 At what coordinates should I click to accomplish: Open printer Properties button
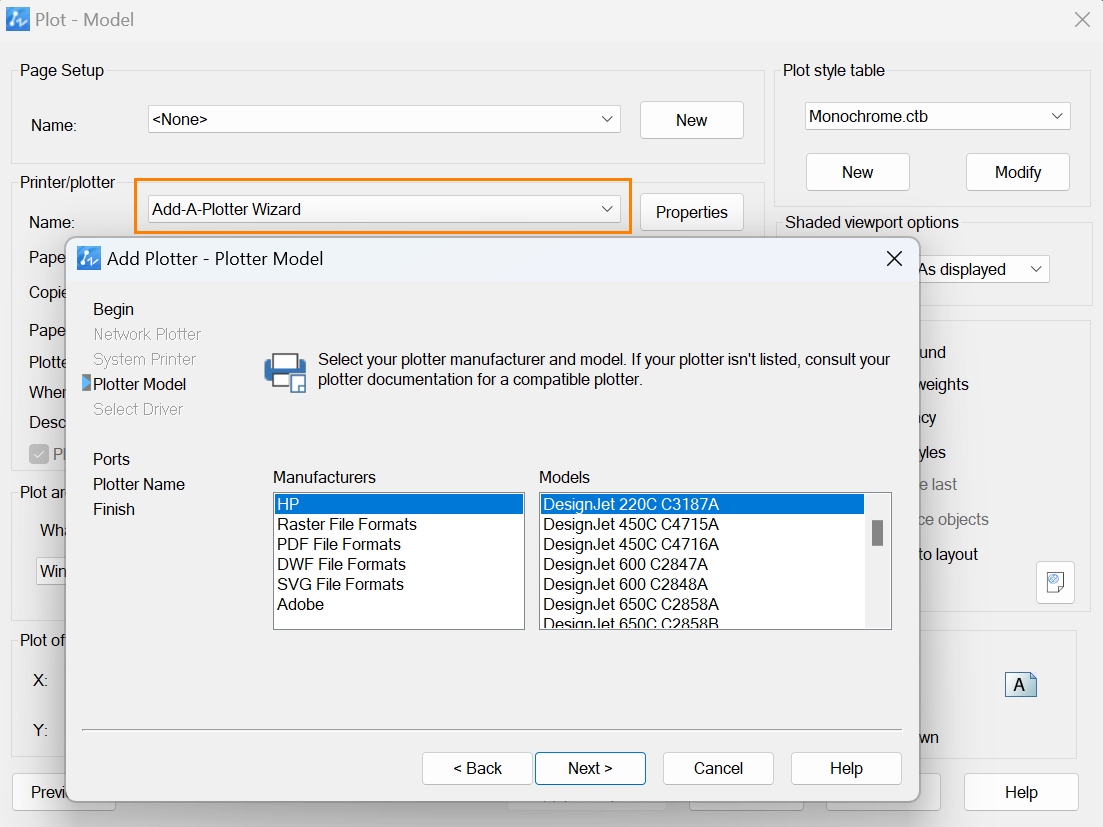click(691, 212)
